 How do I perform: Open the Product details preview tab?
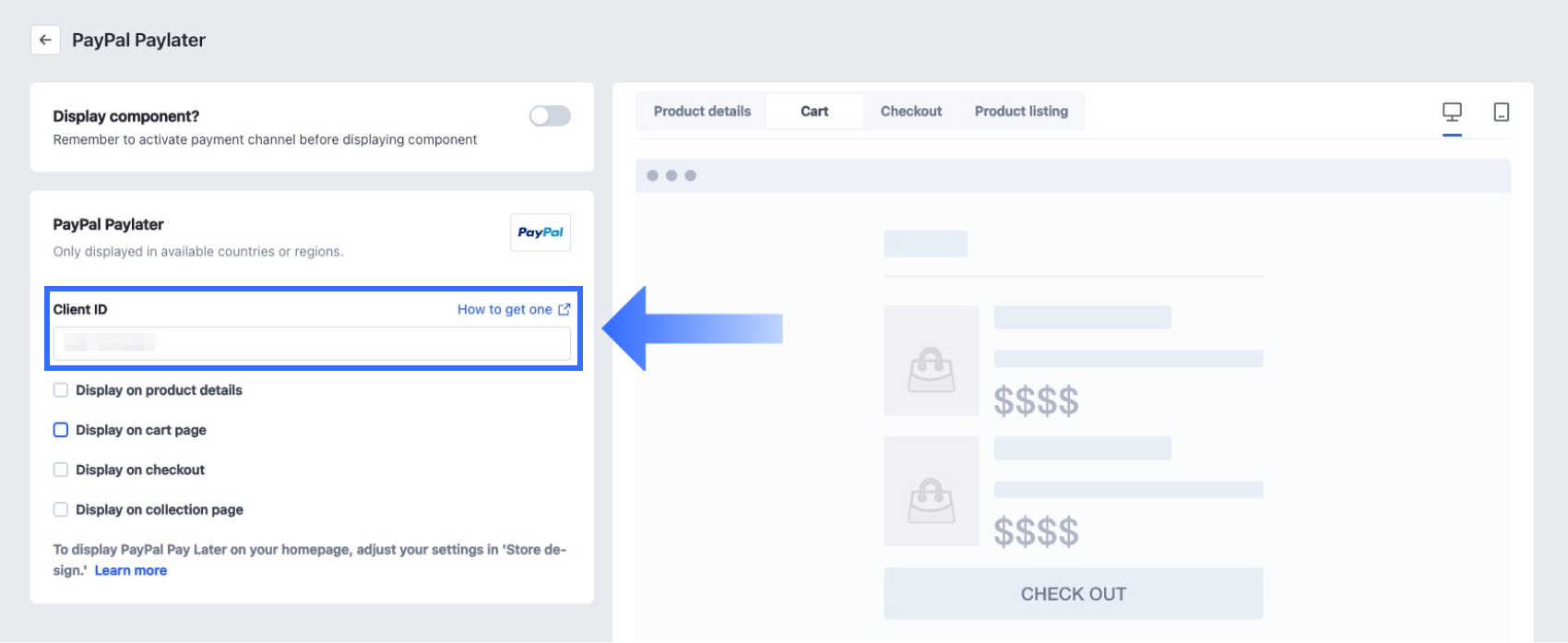click(702, 112)
